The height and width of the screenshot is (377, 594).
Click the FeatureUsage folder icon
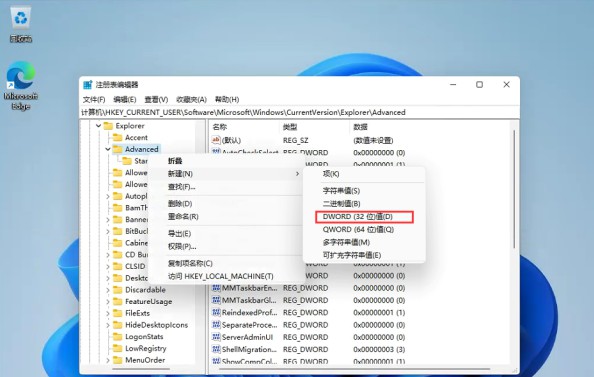pyautogui.click(x=118, y=302)
